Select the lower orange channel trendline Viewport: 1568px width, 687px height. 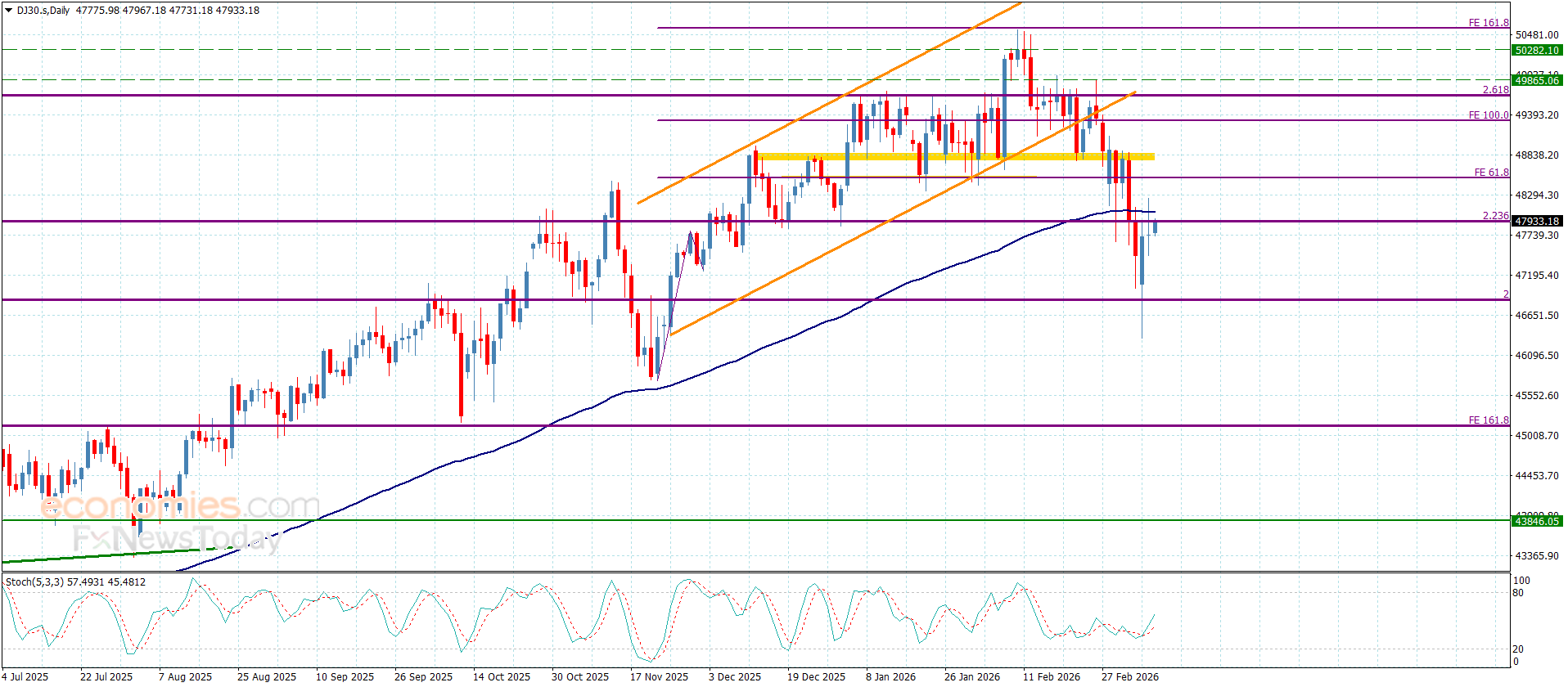[903, 213]
